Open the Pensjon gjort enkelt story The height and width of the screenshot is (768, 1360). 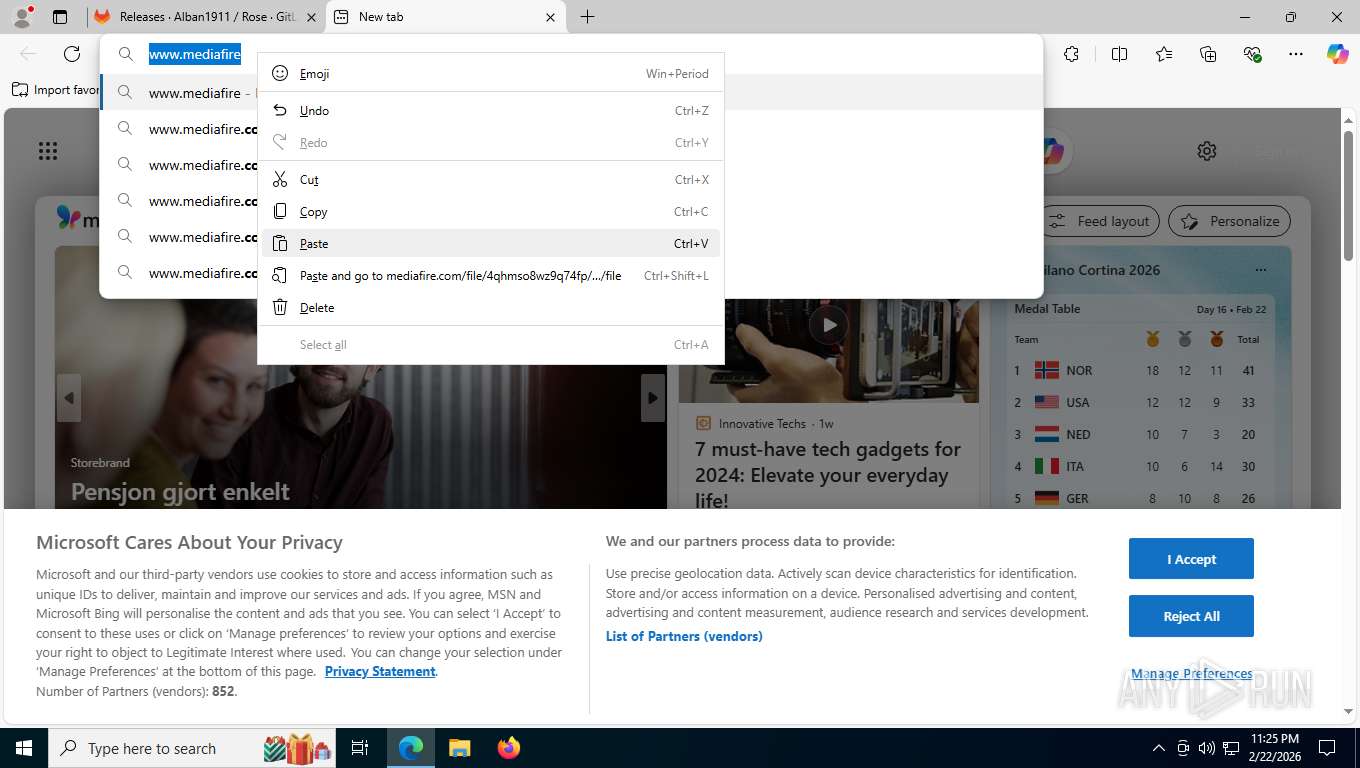[x=180, y=492]
